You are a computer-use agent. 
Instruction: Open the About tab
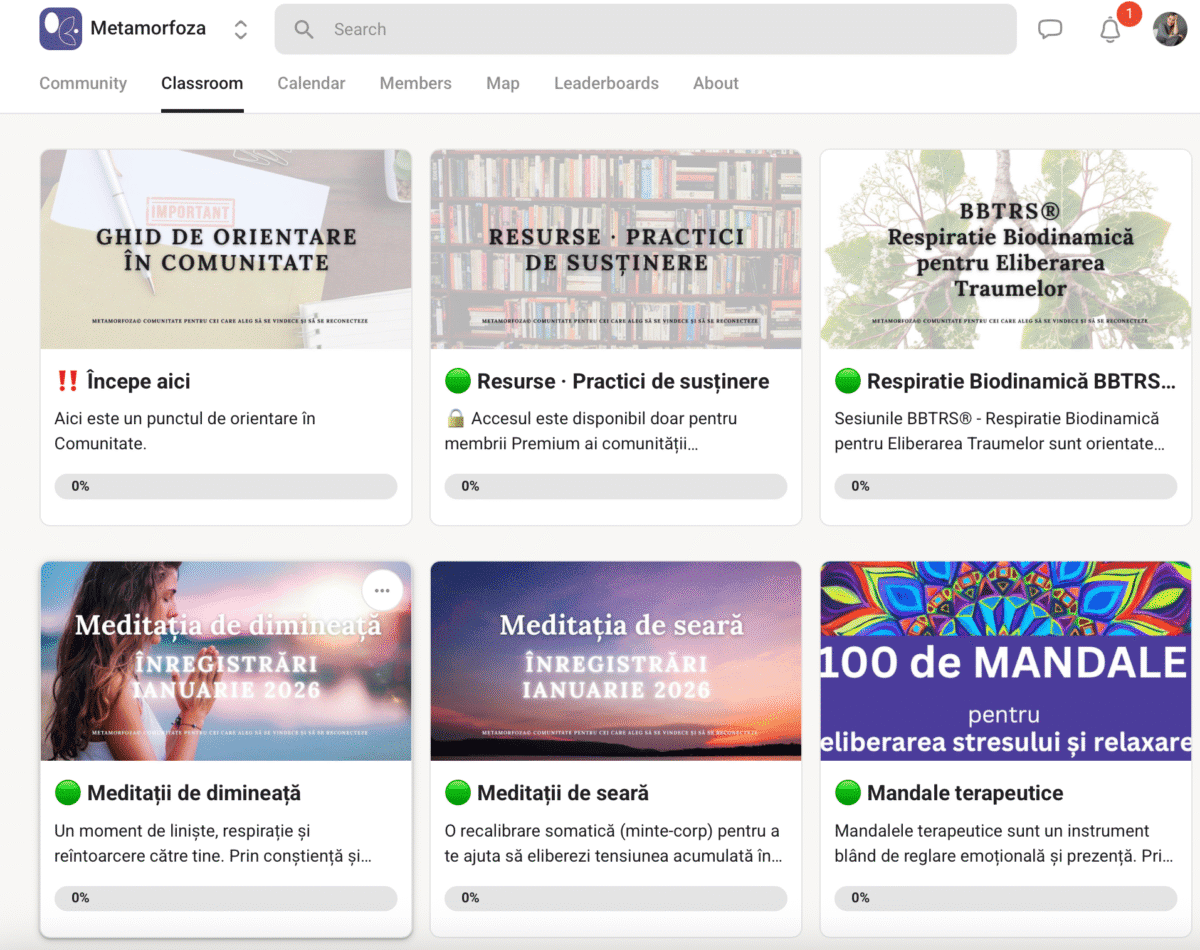(715, 83)
